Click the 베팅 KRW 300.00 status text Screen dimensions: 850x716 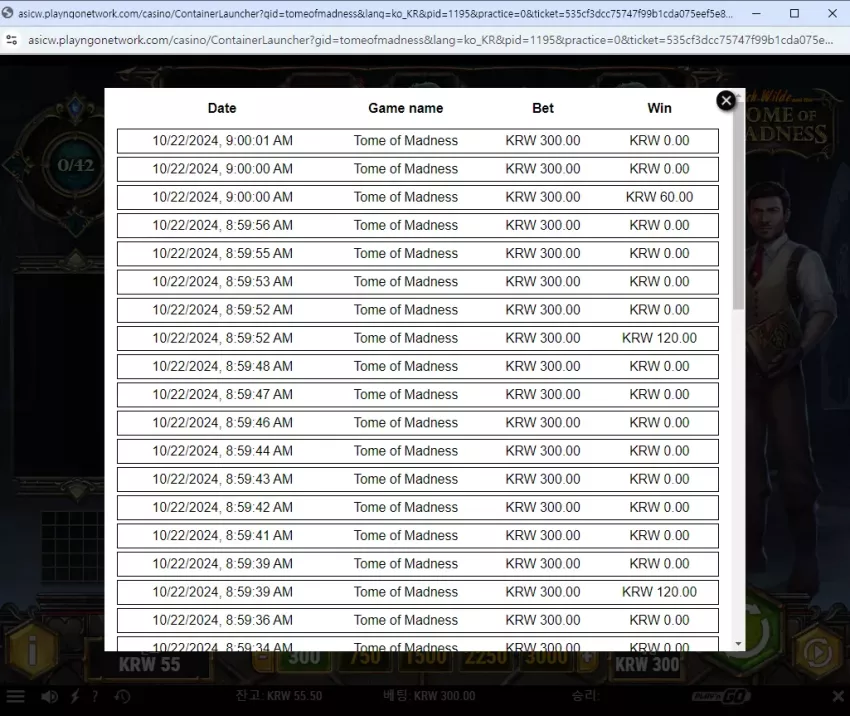click(429, 696)
